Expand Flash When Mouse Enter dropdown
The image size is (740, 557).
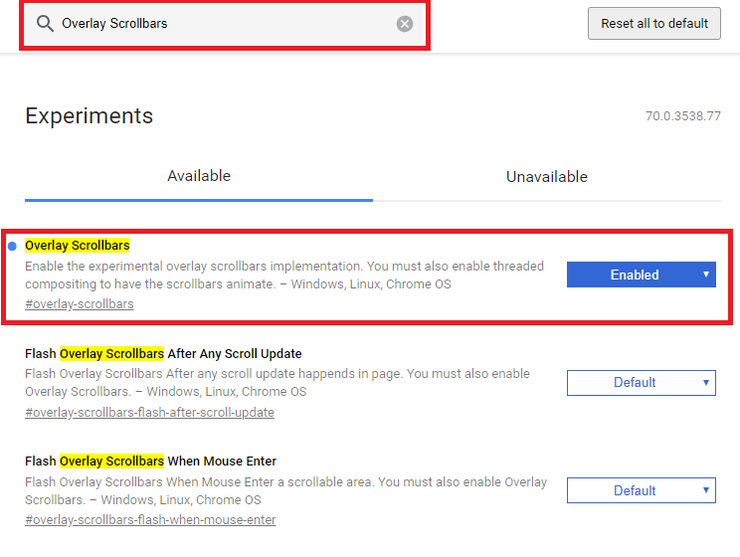[x=641, y=491]
